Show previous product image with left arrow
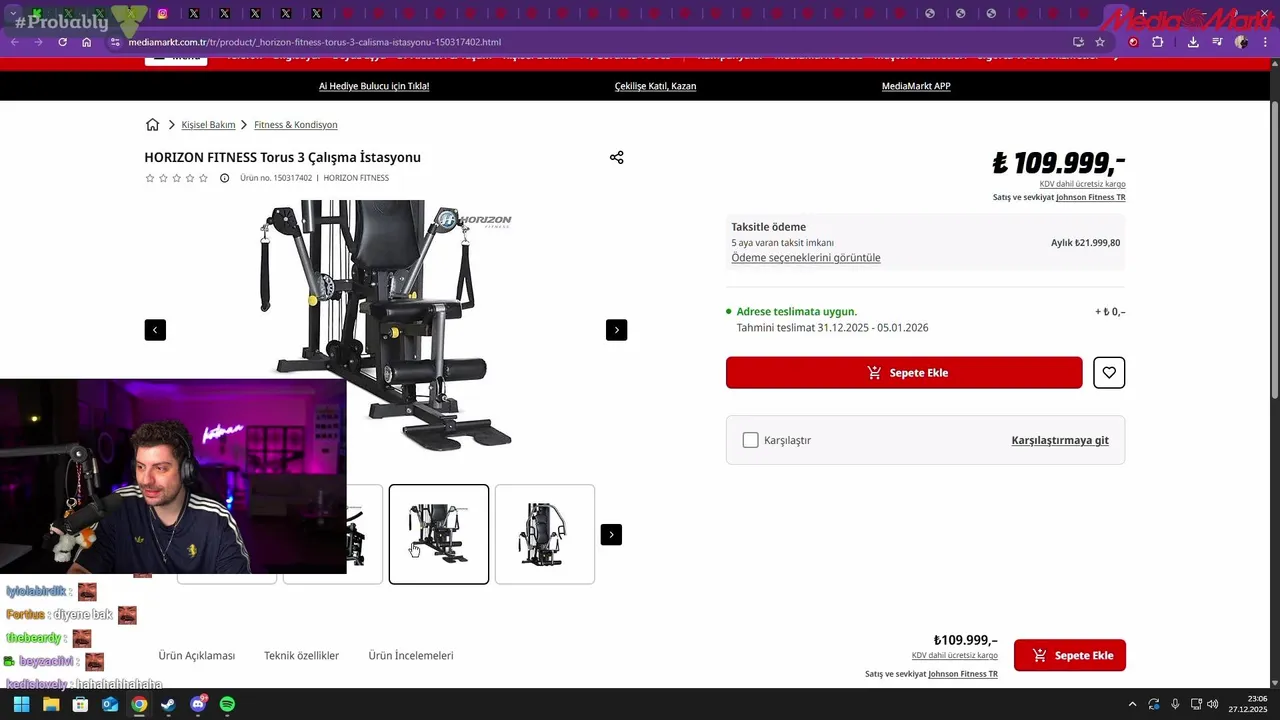Viewport: 1280px width, 720px height. click(155, 330)
